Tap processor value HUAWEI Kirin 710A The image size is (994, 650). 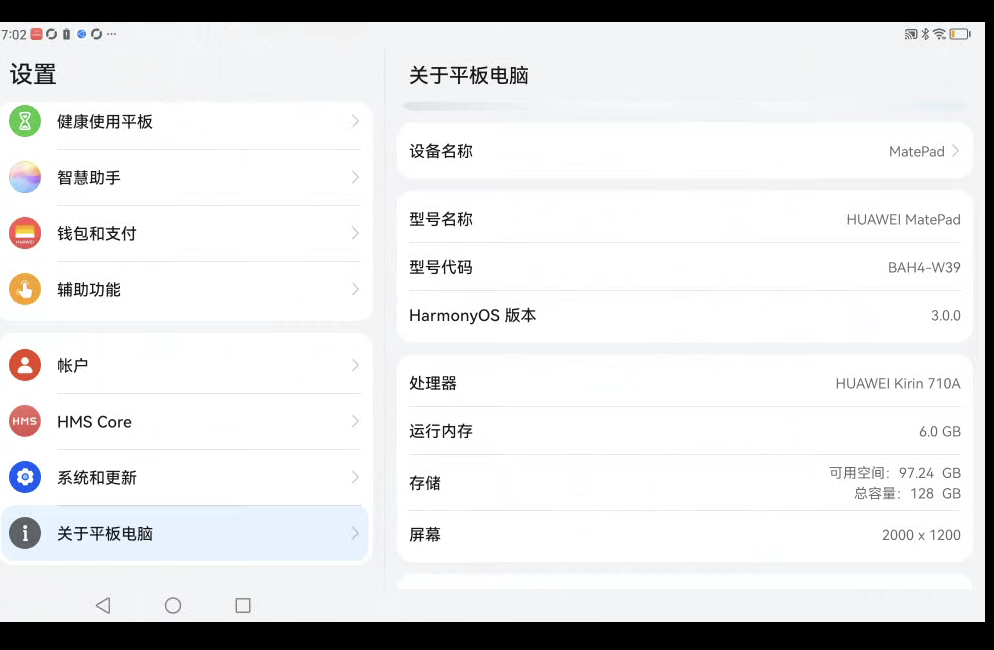tap(898, 383)
